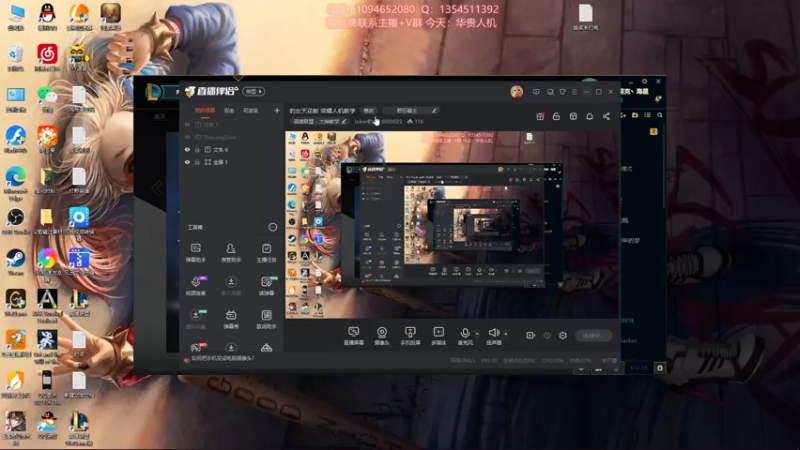The image size is (800, 450).
Task: Open the WeChat desktop shortcut
Action: point(47,98)
